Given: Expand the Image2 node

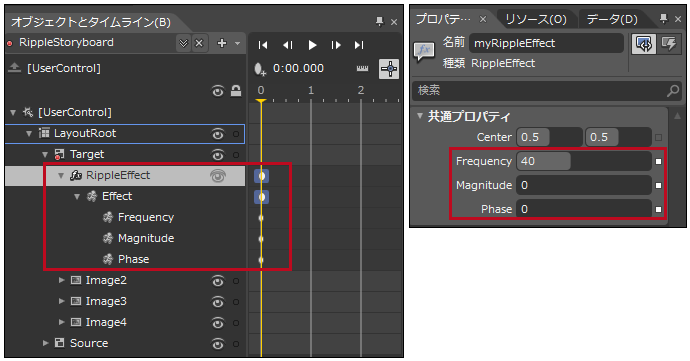Looking at the screenshot, I should pyautogui.click(x=62, y=280).
